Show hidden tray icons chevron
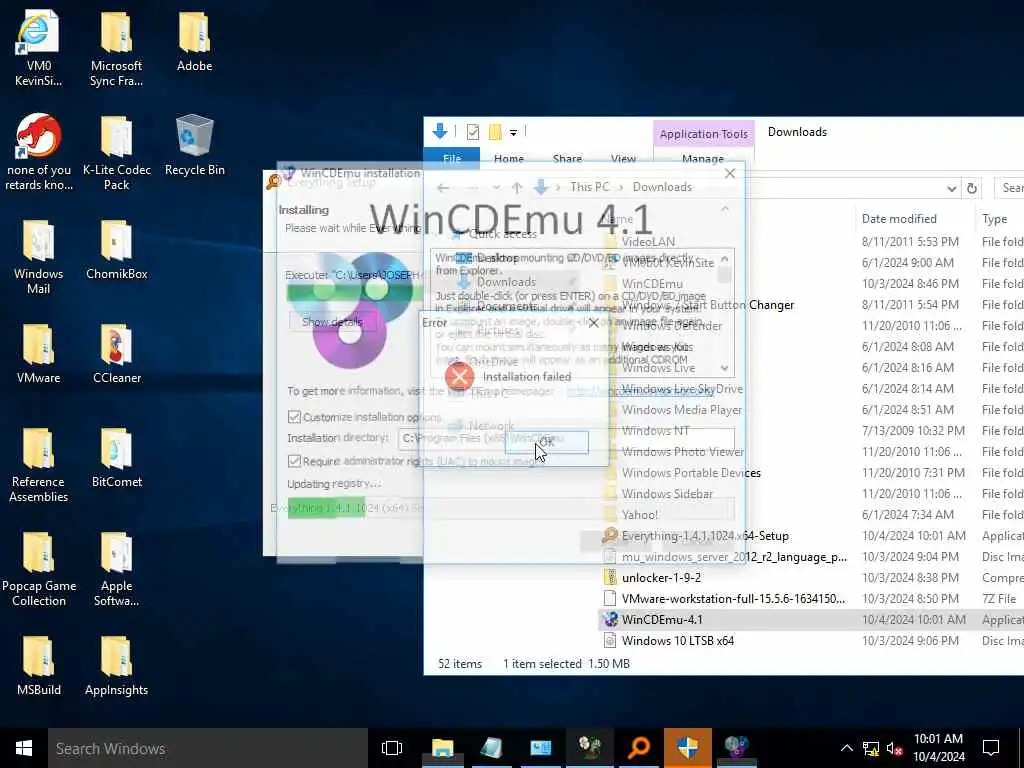The height and width of the screenshot is (768, 1024). pos(846,748)
